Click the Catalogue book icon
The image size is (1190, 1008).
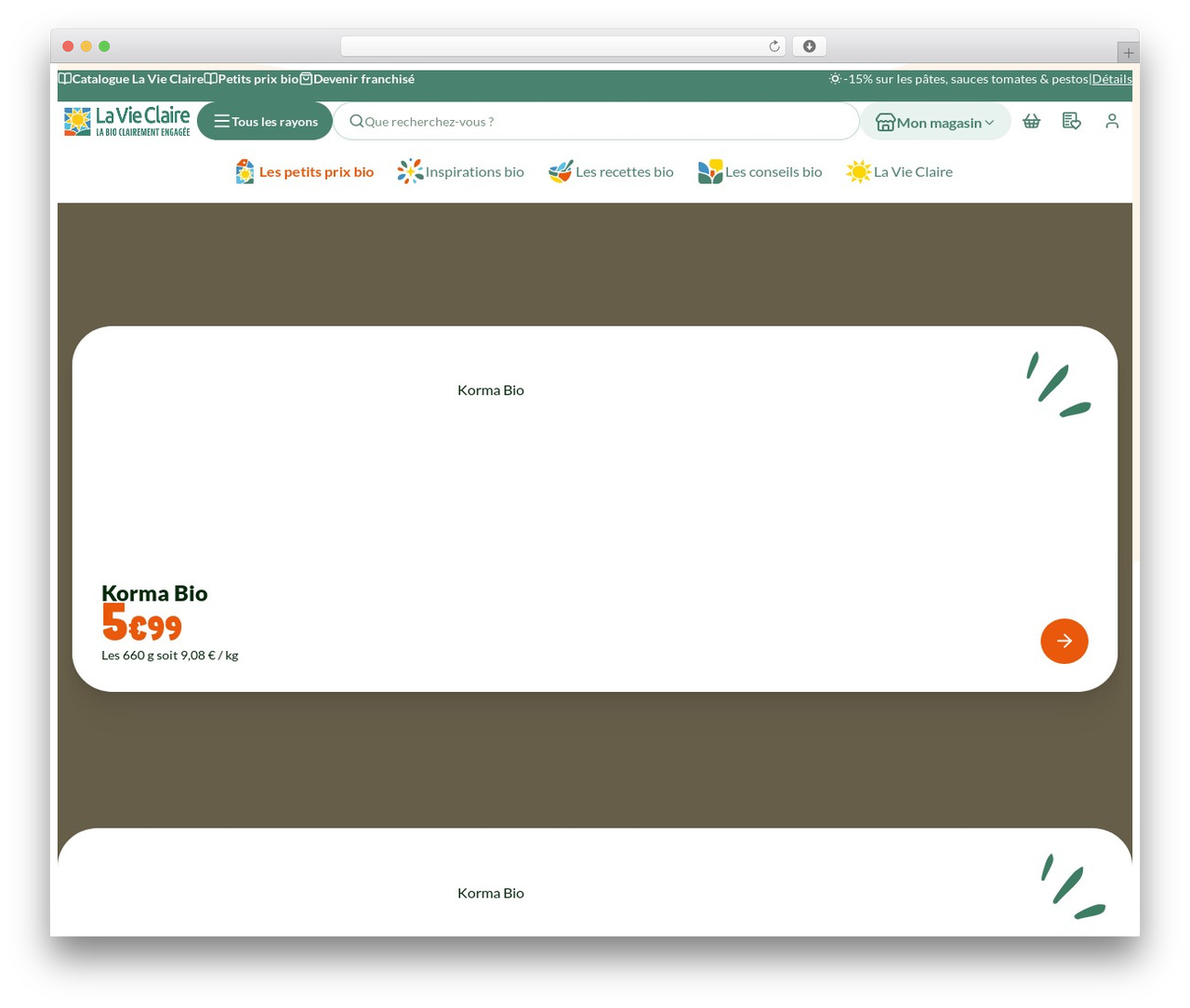[x=64, y=79]
